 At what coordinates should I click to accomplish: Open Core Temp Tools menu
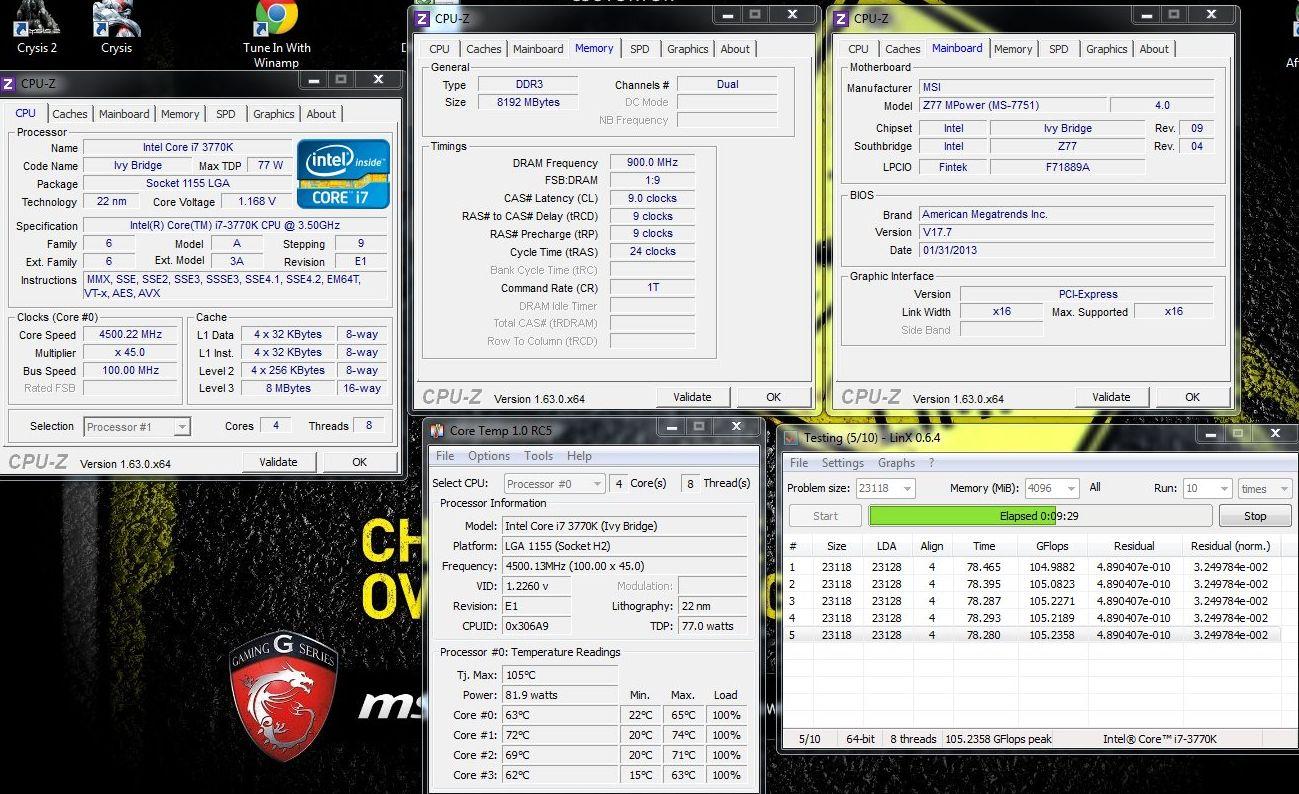point(538,456)
